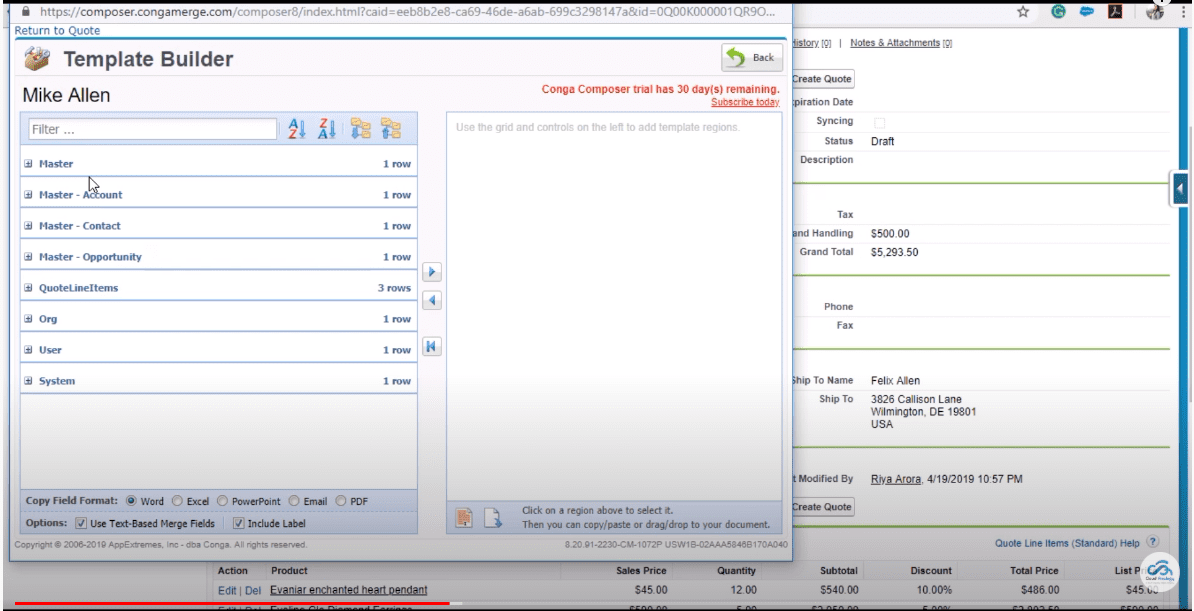The width and height of the screenshot is (1194, 611).
Task: Click the Grand Total value $5,293.50
Action: (x=895, y=252)
